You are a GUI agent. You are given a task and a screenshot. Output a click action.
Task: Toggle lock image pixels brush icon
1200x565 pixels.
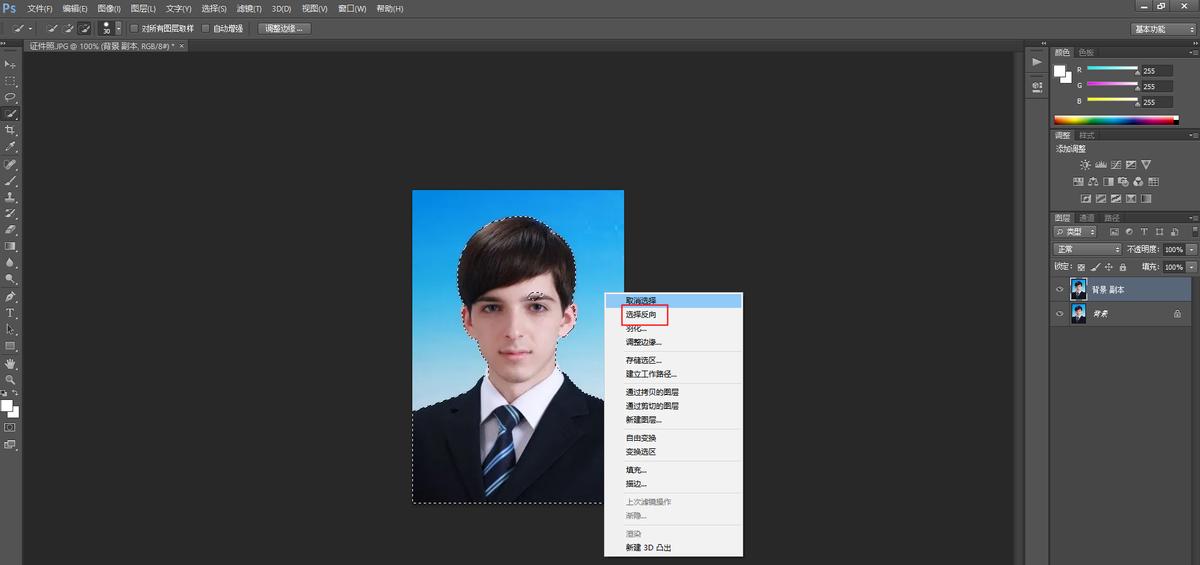1095,267
